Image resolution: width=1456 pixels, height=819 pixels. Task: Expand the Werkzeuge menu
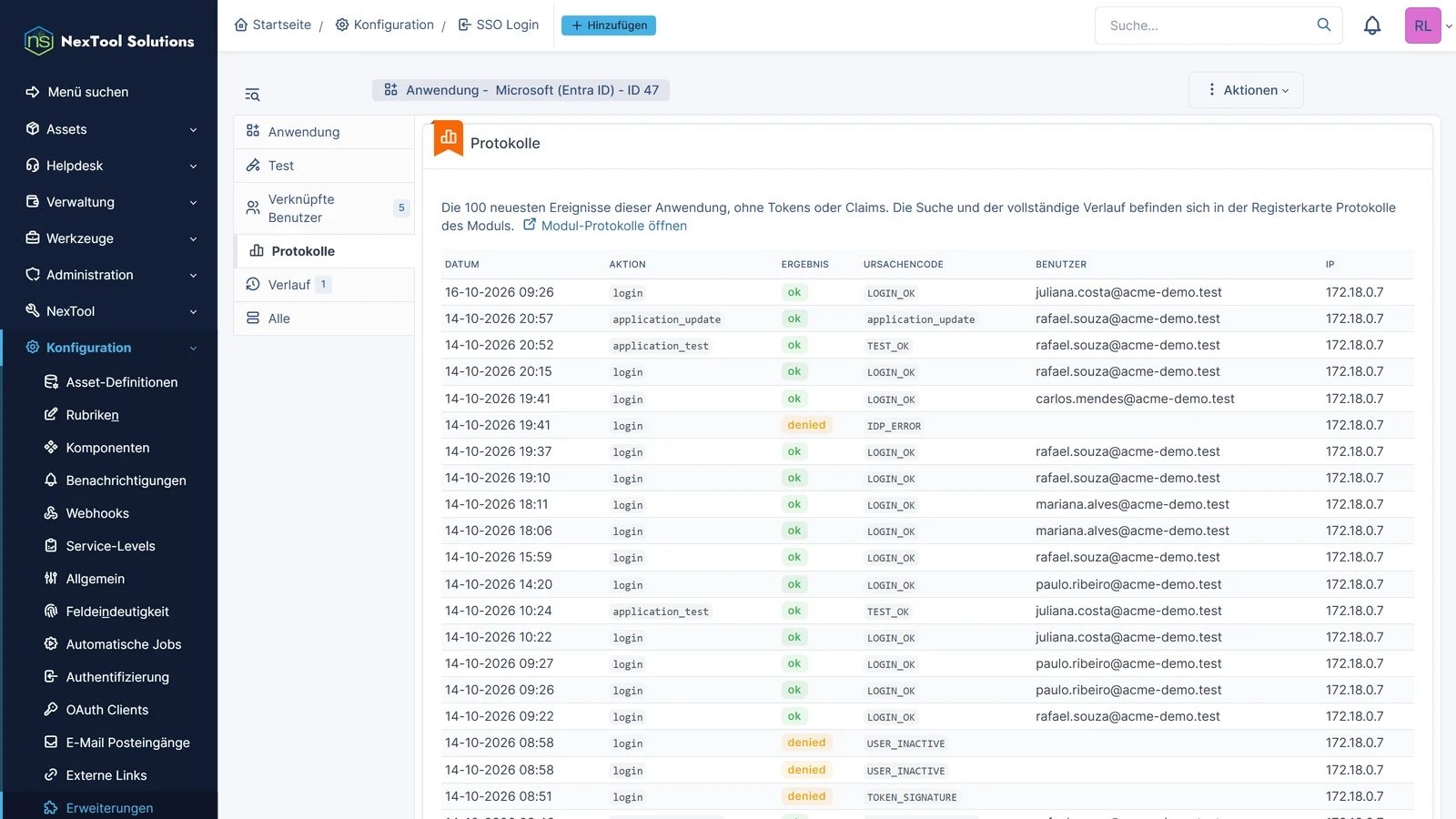pyautogui.click(x=110, y=238)
